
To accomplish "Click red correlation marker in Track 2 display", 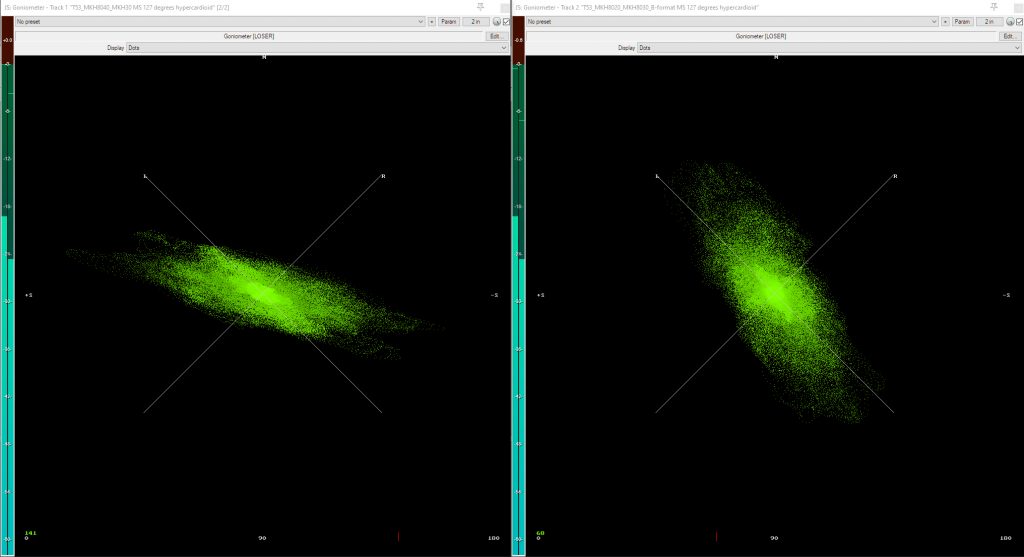I will pyautogui.click(x=716, y=536).
